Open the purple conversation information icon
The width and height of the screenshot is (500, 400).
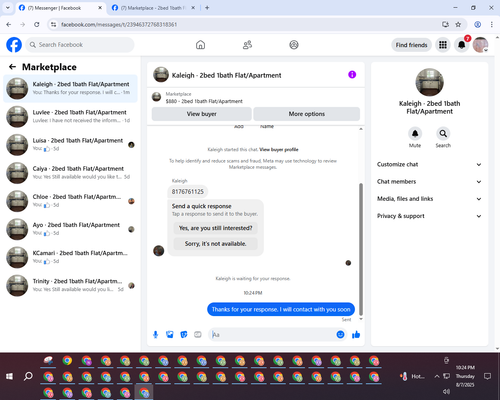tap(352, 75)
